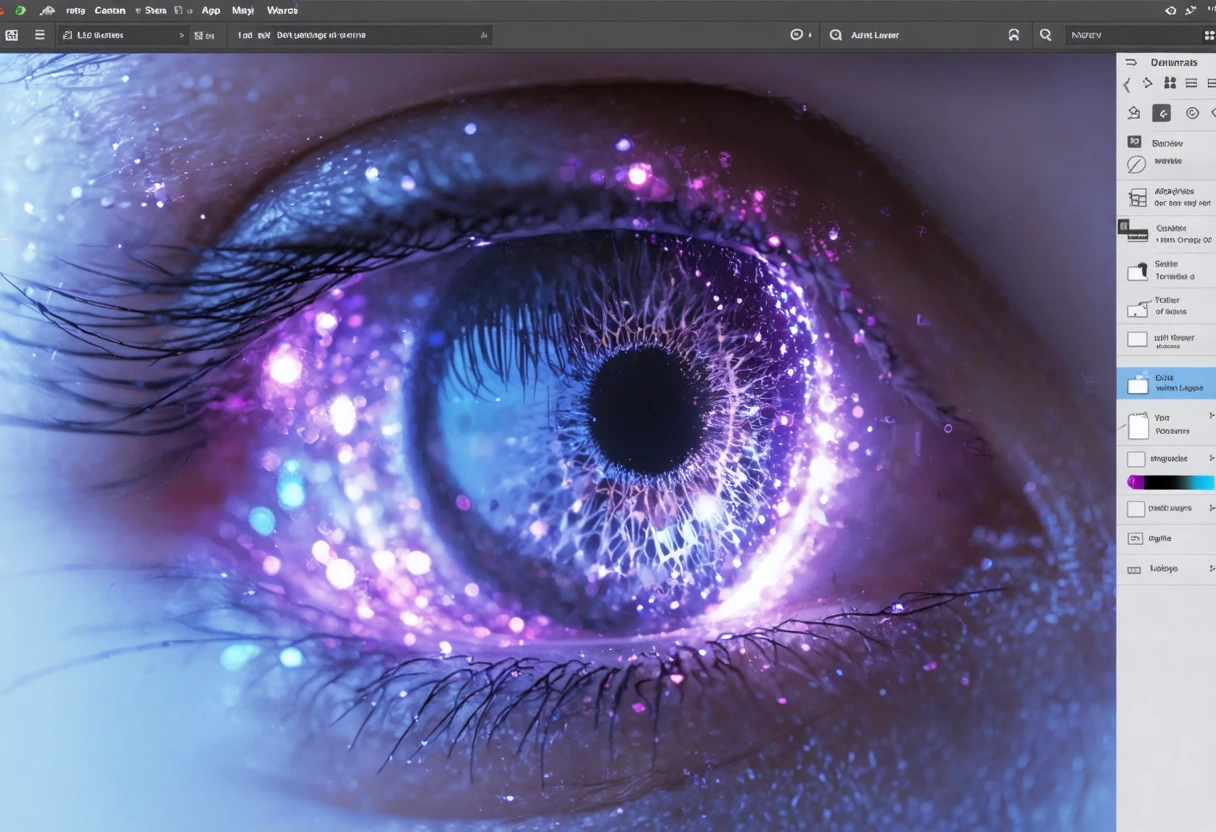Toggle the checkbox on the gradient layer row
Screen dimensions: 1216x832
1136,458
